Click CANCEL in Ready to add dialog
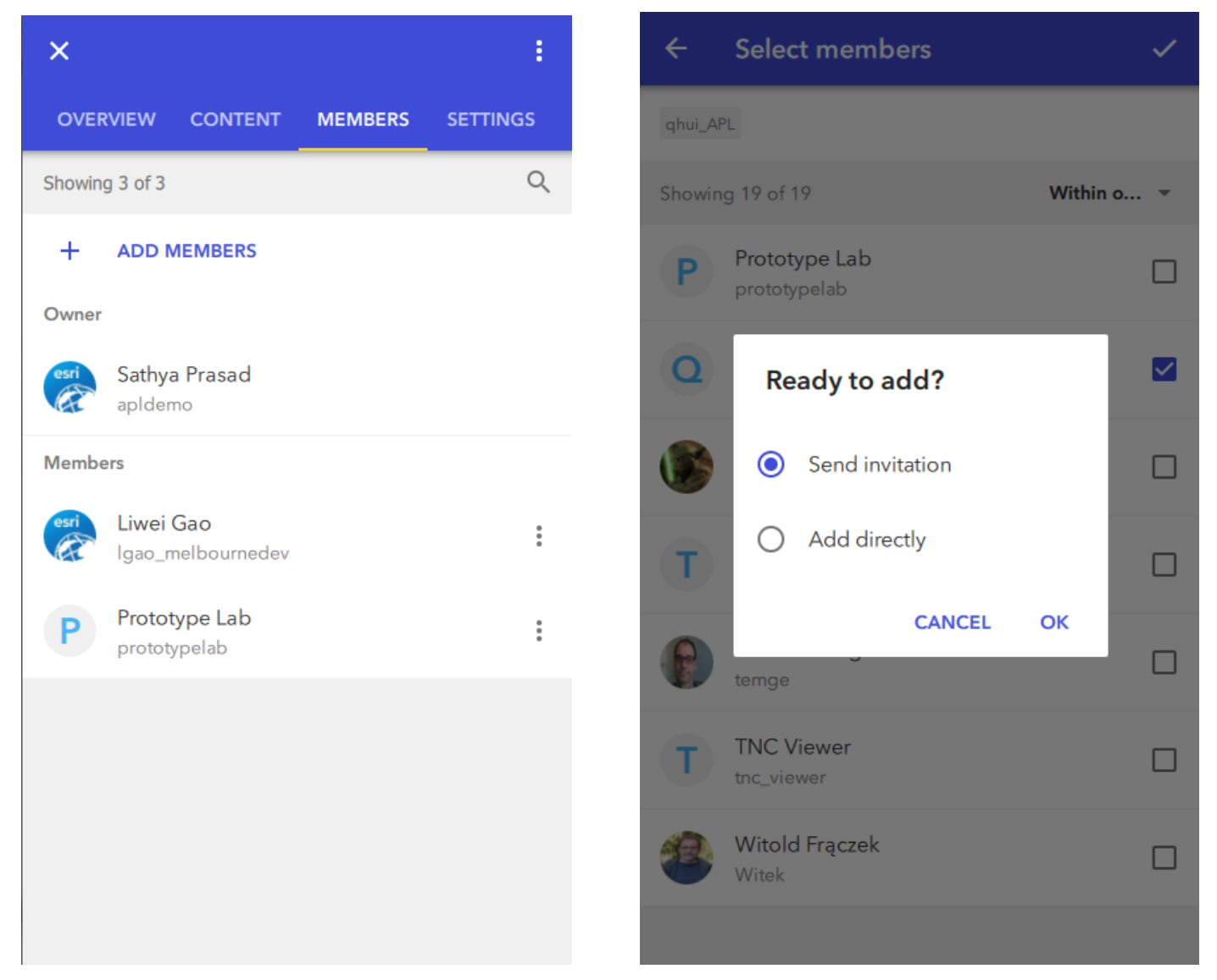This screenshot has width=1217, height=980. coord(952,622)
